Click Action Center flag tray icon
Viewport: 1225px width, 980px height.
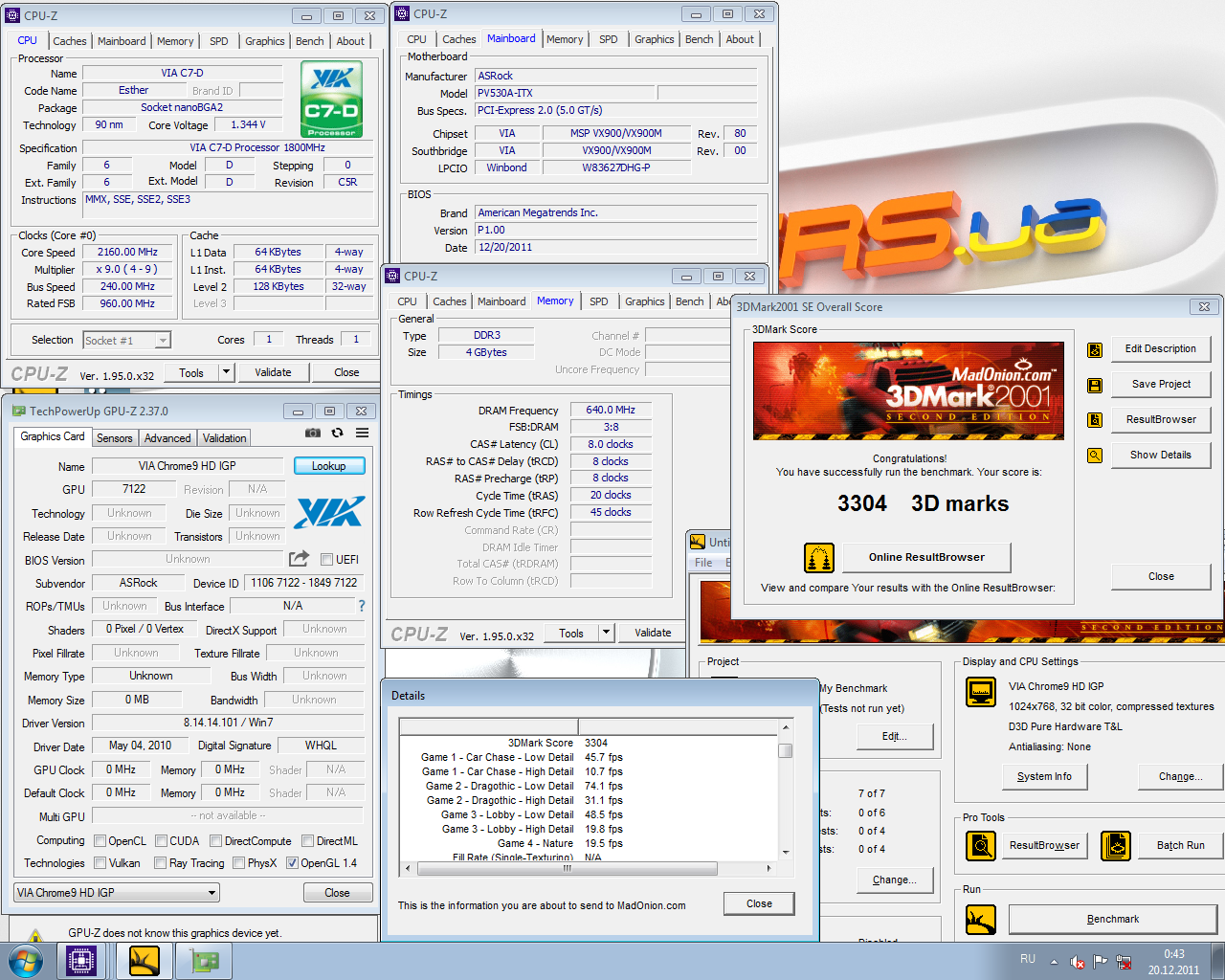click(1101, 962)
